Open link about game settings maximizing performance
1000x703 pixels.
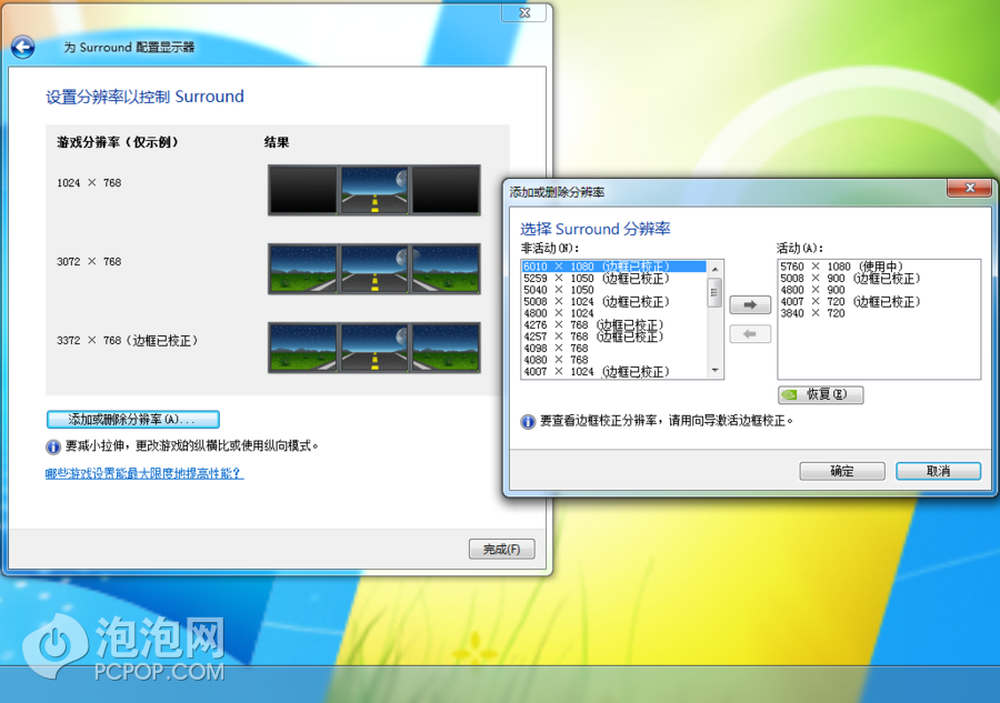coord(144,473)
